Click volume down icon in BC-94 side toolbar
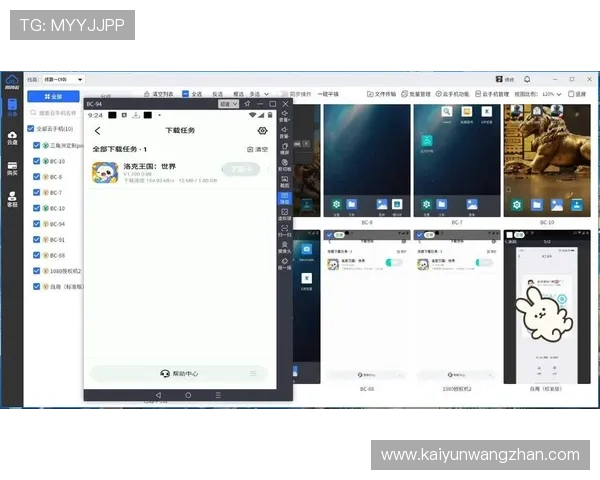 tap(285, 132)
